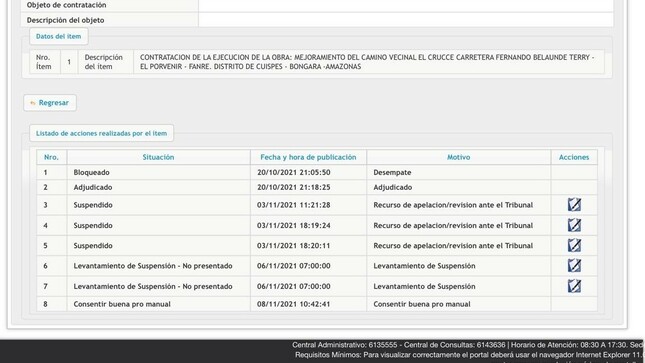645x363 pixels.
Task: Open document icon for row 7 Levantamiento
Action: coord(574,286)
